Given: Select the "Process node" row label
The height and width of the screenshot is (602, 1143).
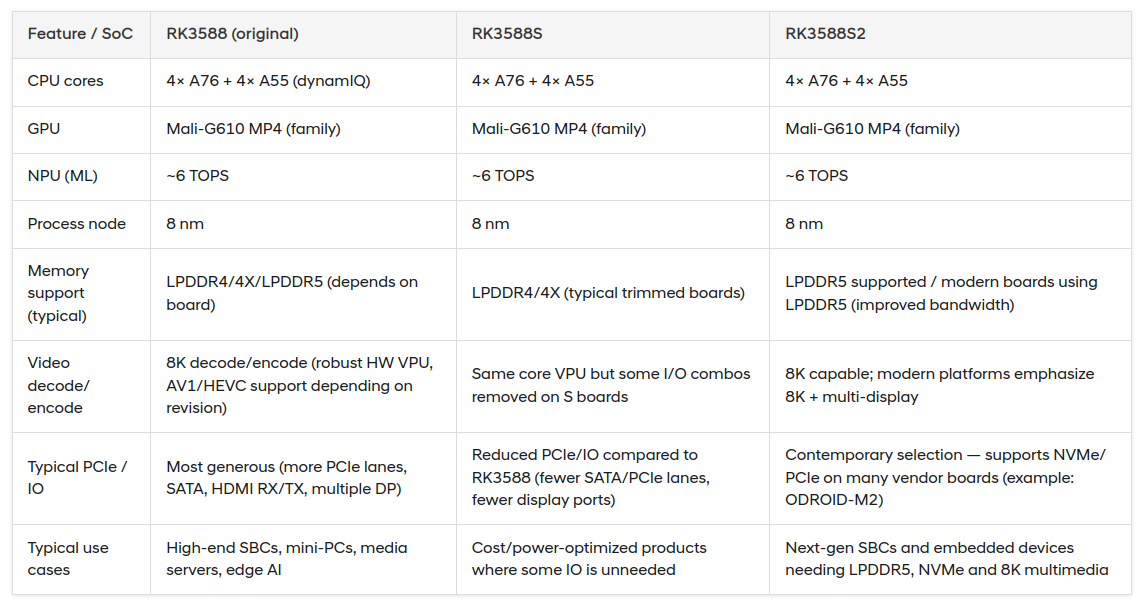Looking at the screenshot, I should [x=76, y=224].
